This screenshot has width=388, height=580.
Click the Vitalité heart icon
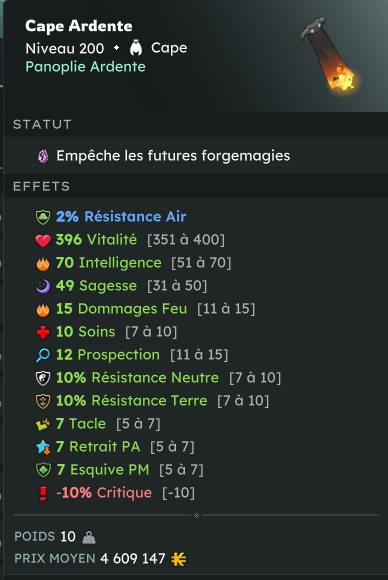pos(43,240)
